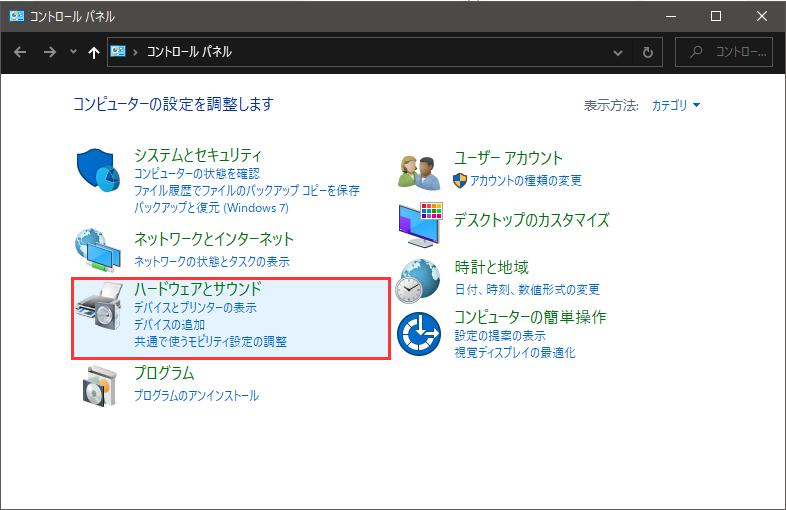Screen dimensions: 786x510
Task: Open ネットワークとインターネット category
Action: tap(214, 239)
